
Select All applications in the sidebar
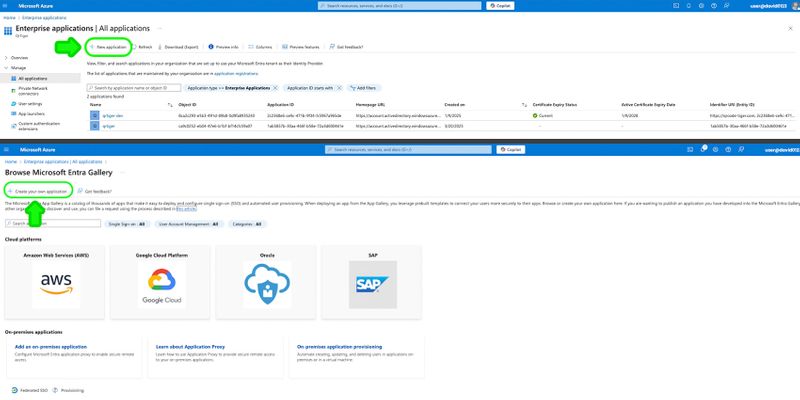(41, 79)
